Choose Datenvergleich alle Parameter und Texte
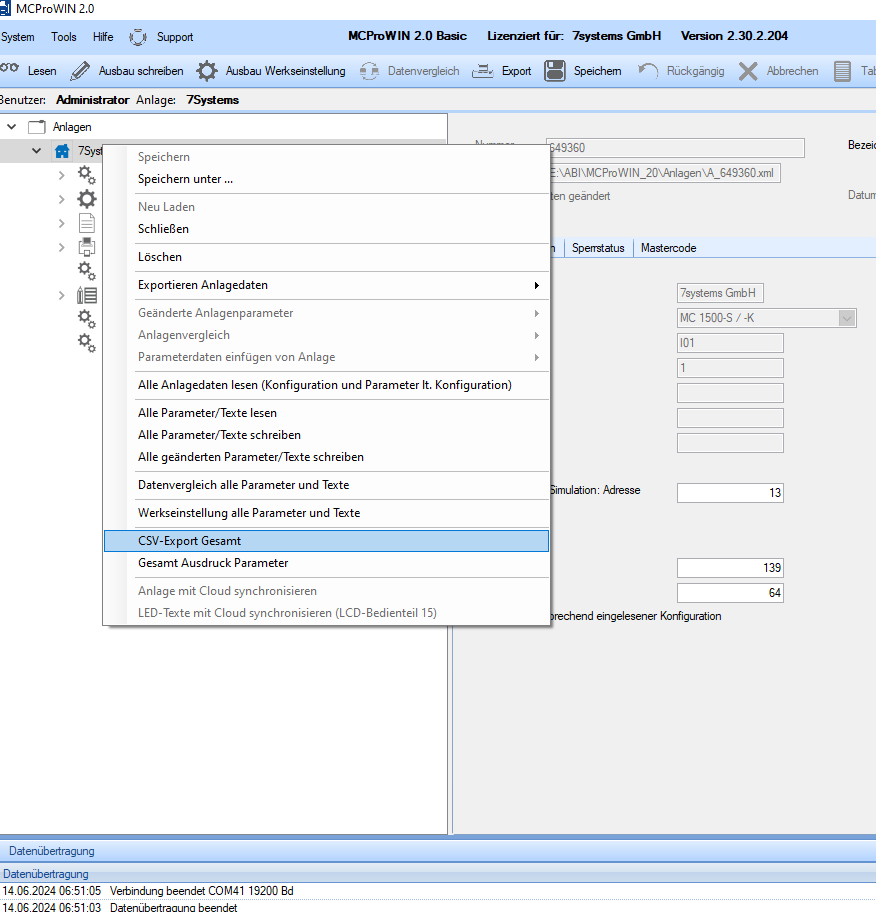This screenshot has width=876, height=912. (326, 485)
